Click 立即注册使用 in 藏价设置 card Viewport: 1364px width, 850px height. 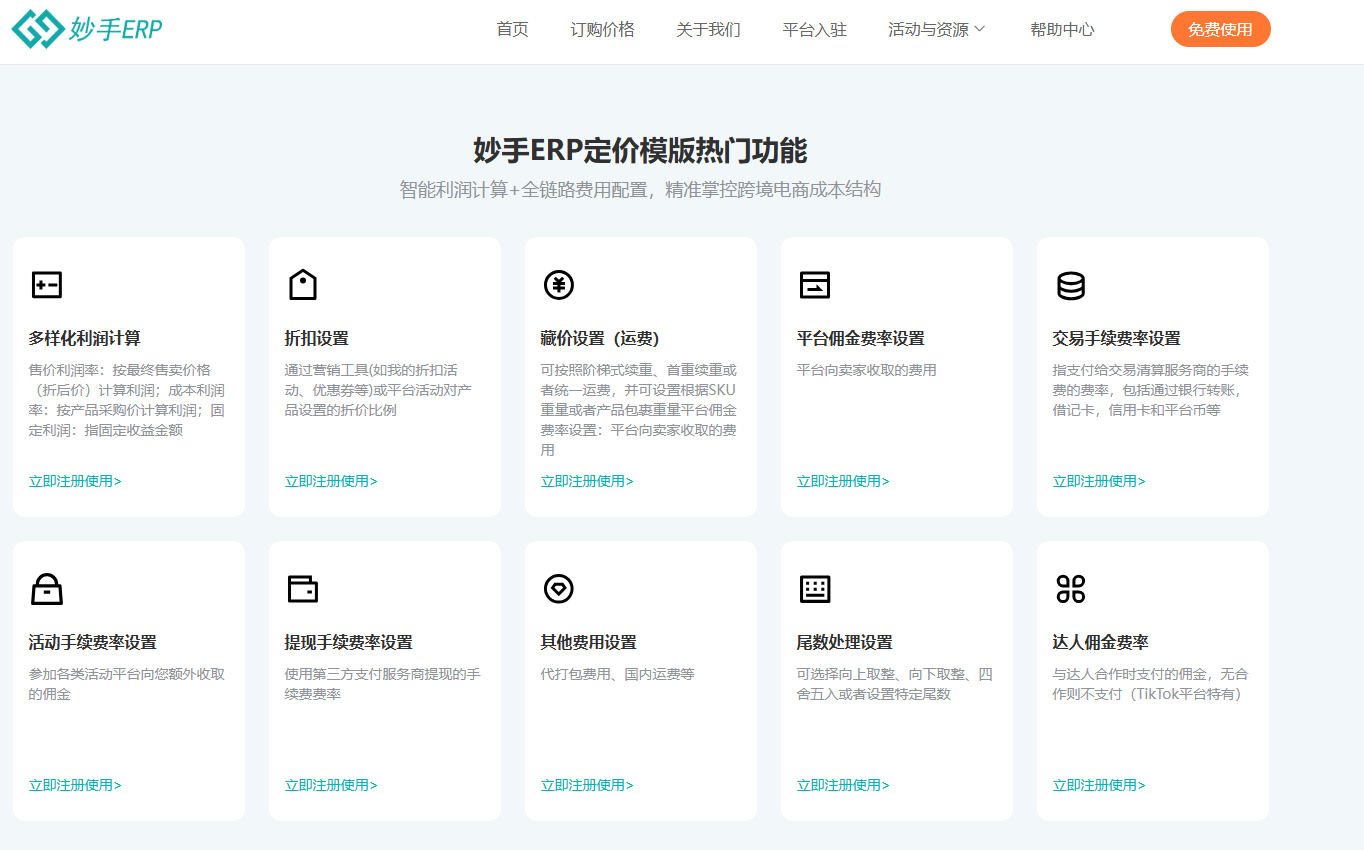point(587,481)
